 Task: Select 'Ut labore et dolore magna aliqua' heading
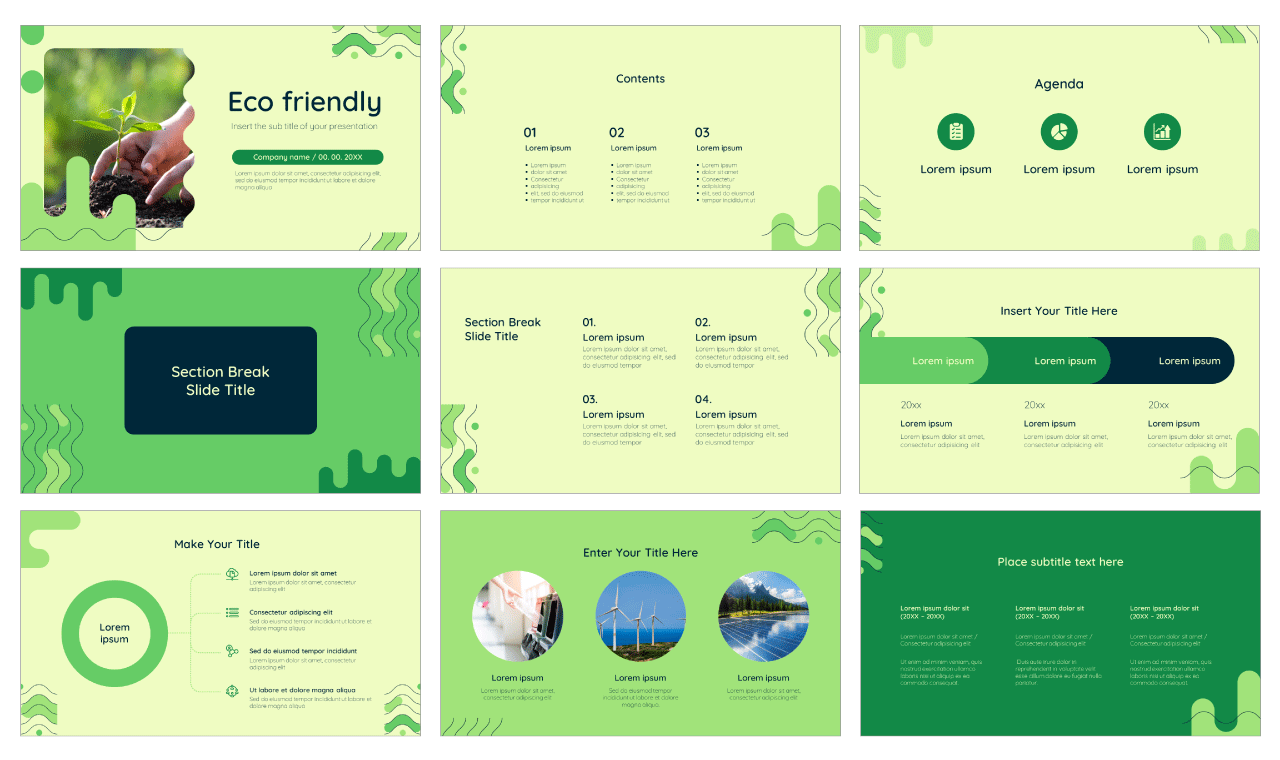[302, 690]
